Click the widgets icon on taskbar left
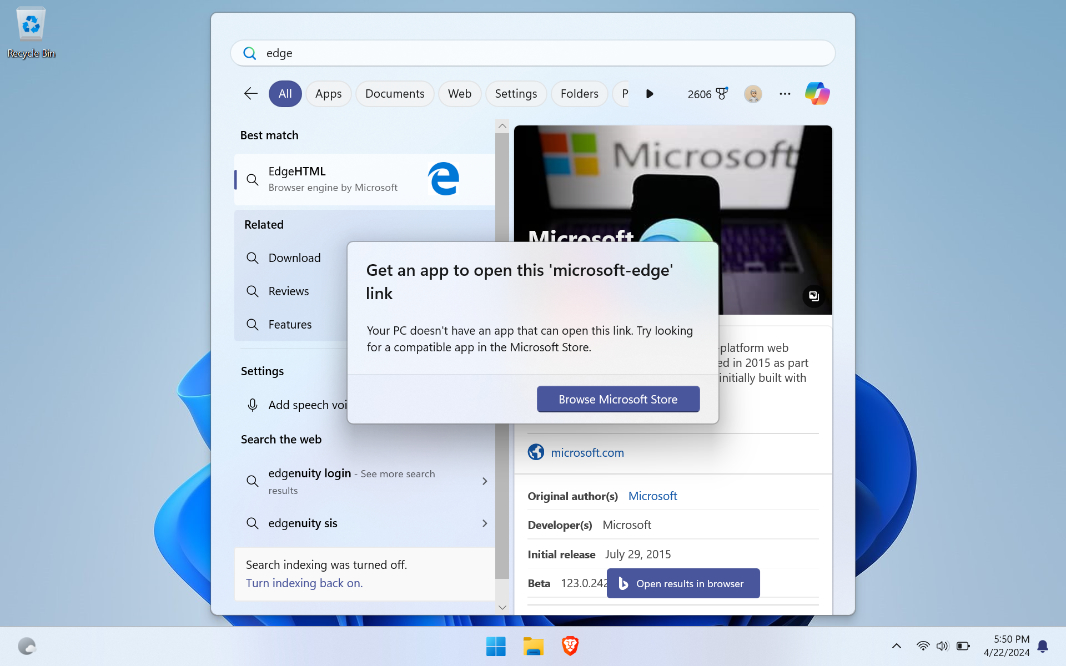Viewport: 1066px width, 666px height. point(27,646)
